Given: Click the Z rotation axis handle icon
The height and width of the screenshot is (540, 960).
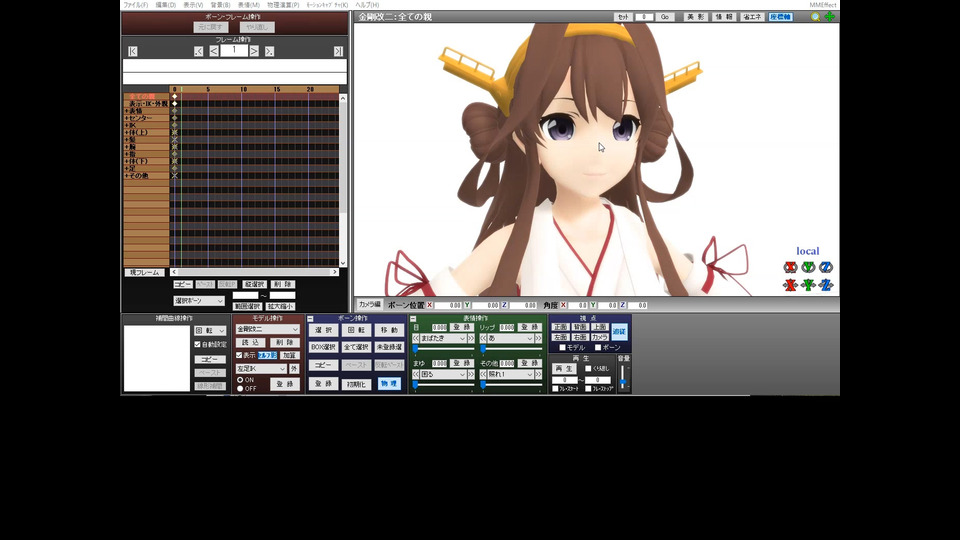Looking at the screenshot, I should point(826,267).
